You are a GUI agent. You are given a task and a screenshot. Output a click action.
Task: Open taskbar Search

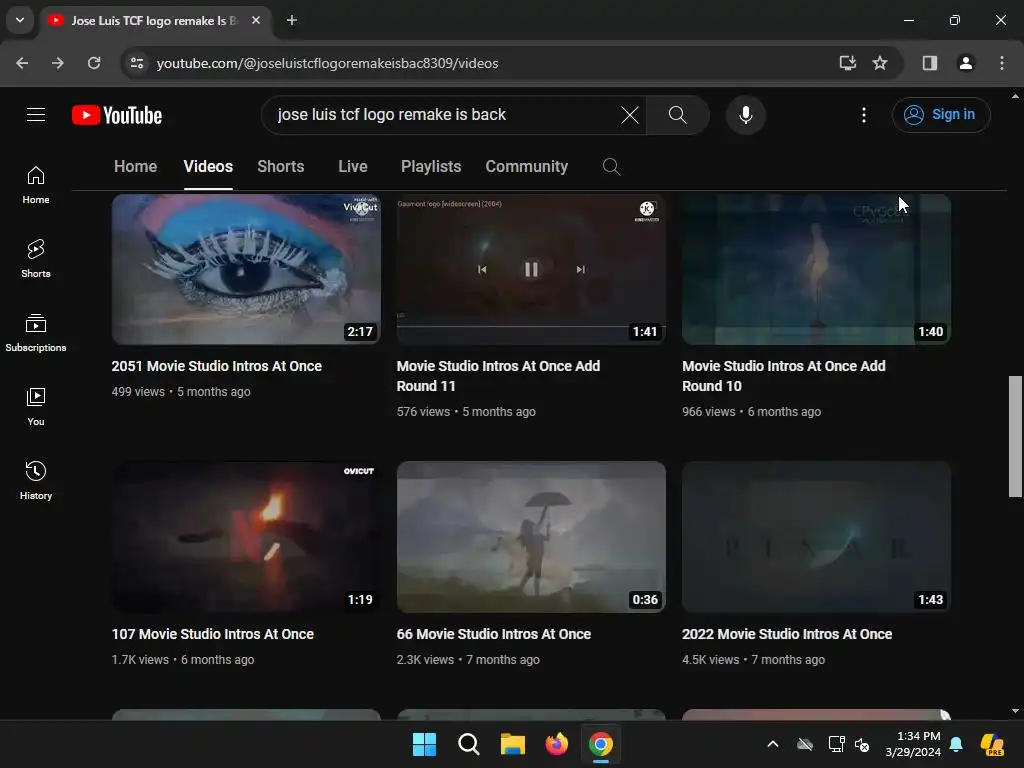click(x=468, y=744)
